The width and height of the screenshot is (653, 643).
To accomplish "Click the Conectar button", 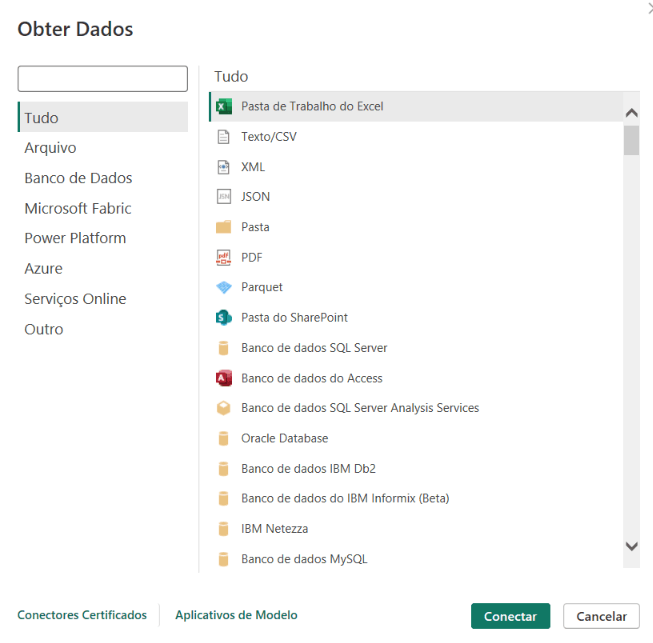I will point(510,616).
